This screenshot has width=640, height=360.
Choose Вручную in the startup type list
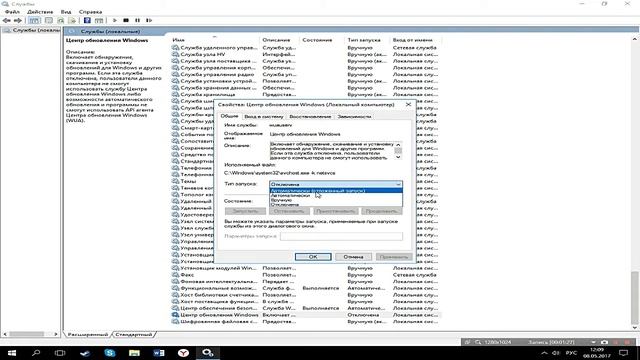click(336, 200)
